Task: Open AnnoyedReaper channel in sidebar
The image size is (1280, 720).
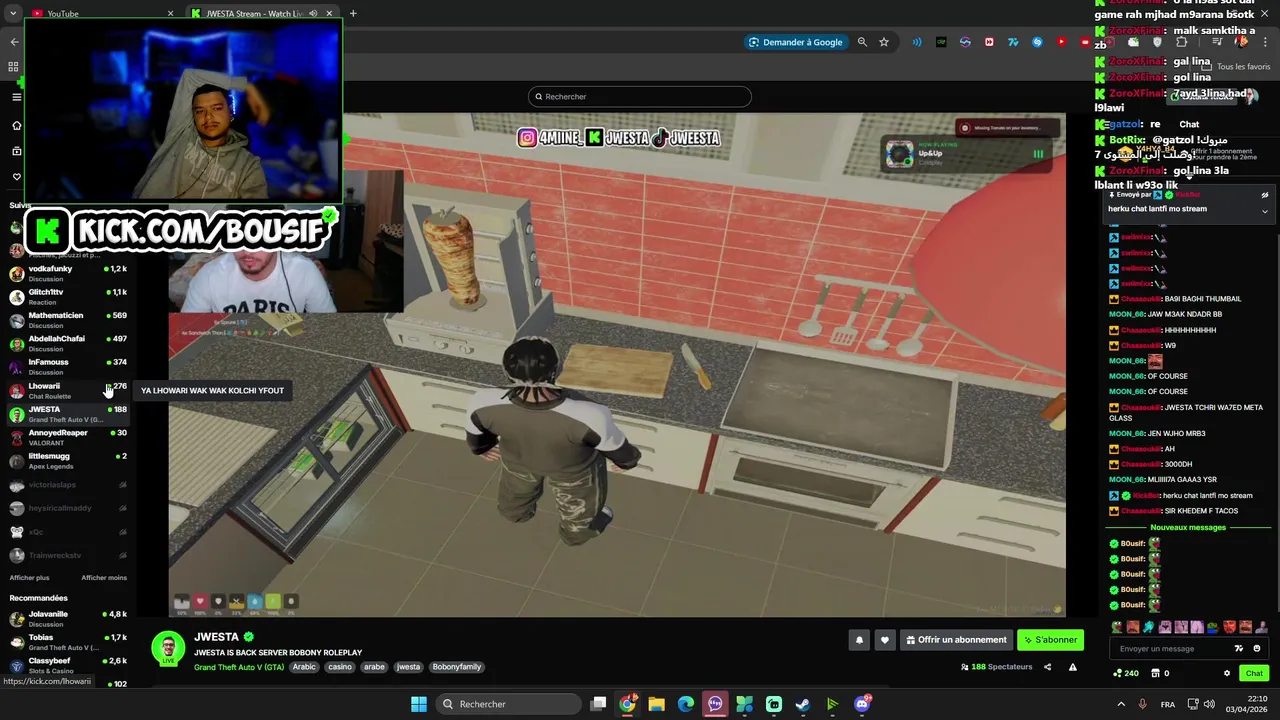Action: (x=68, y=437)
